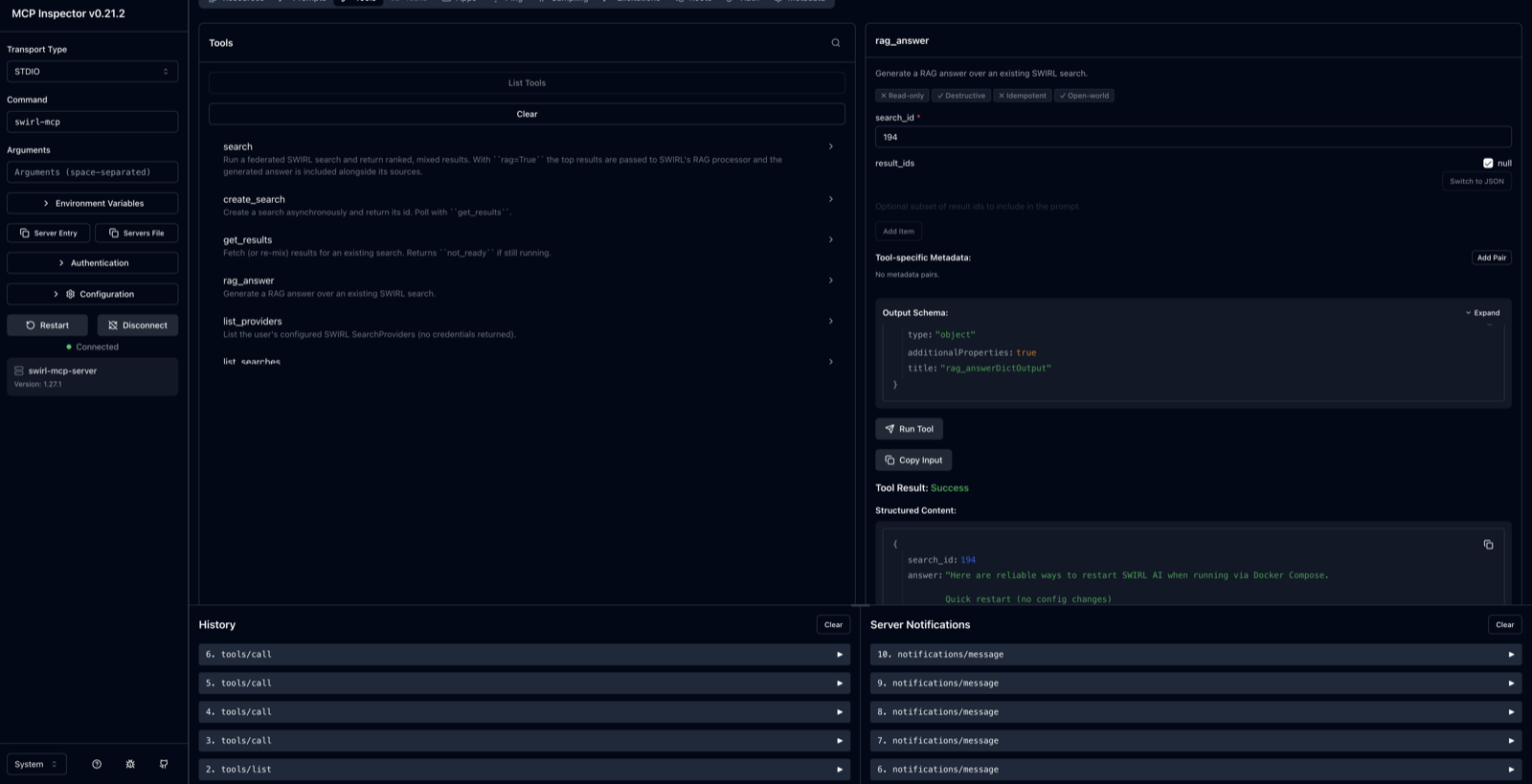The width and height of the screenshot is (1532, 784).
Task: Select the list_providers tool
Action: pos(527,327)
